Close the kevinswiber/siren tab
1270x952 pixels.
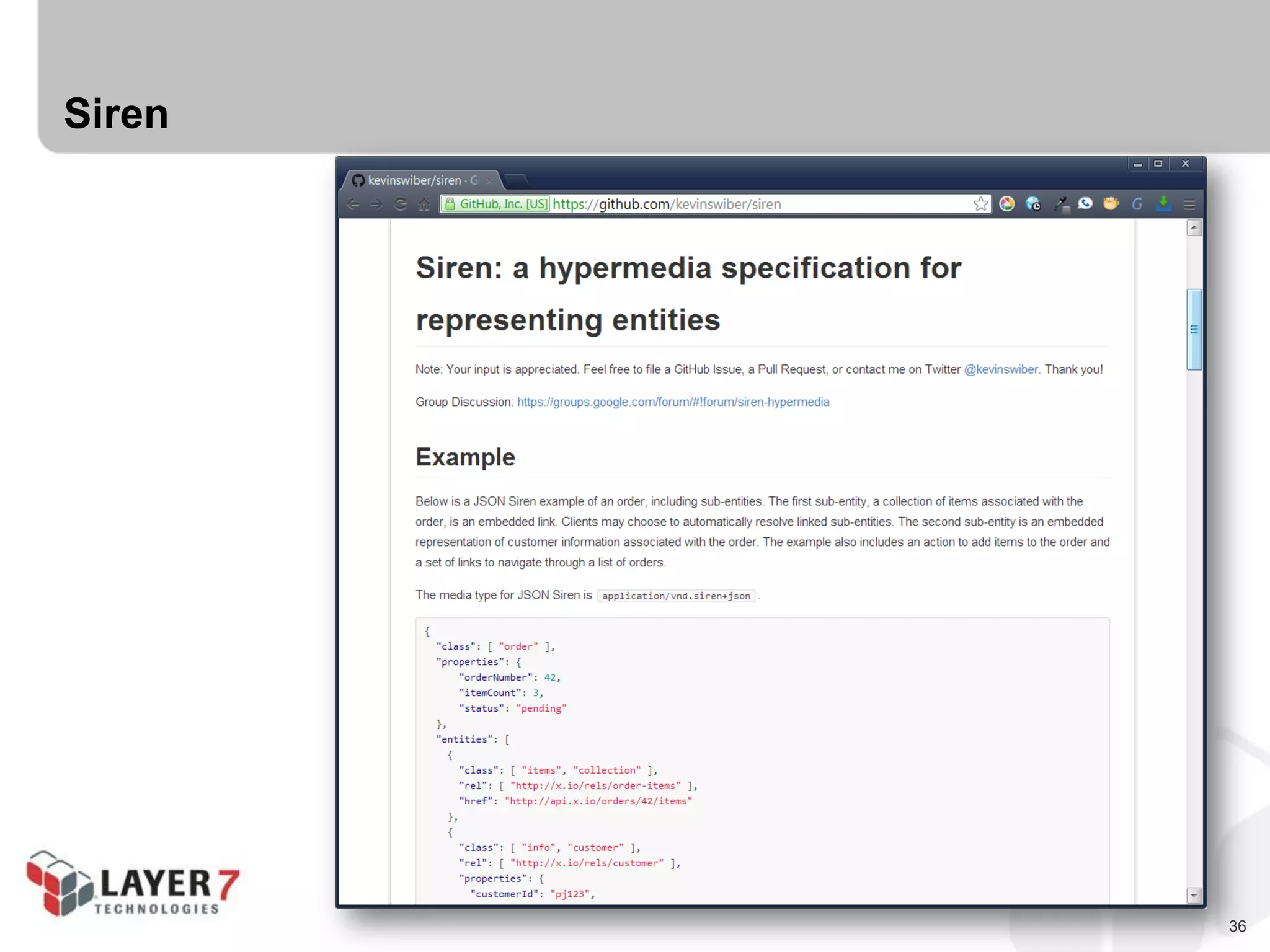click(x=489, y=181)
